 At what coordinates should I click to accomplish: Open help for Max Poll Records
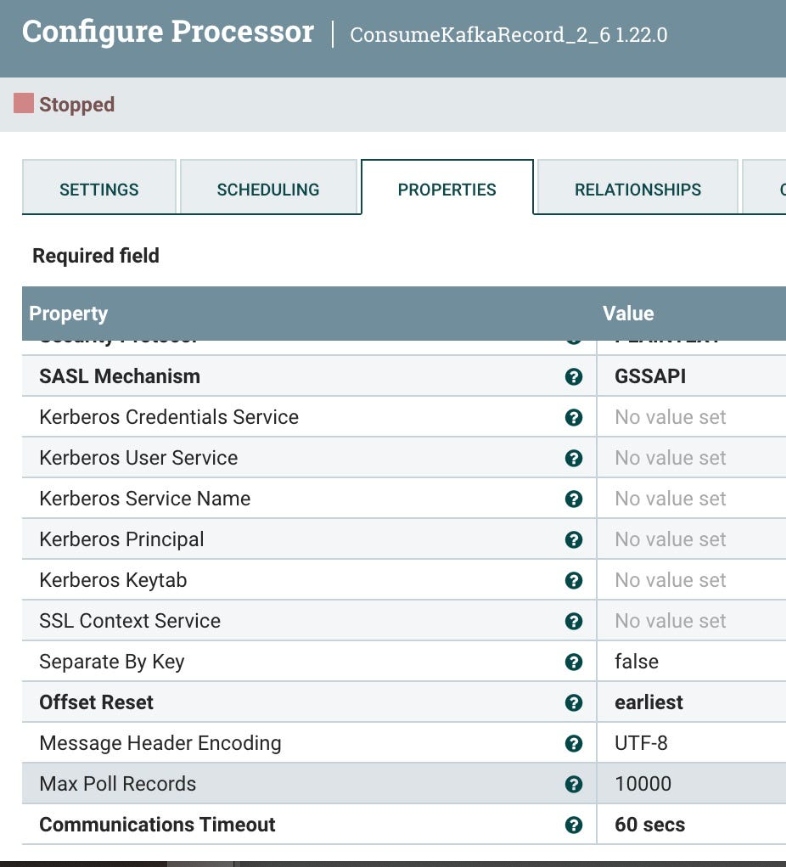pyautogui.click(x=571, y=784)
